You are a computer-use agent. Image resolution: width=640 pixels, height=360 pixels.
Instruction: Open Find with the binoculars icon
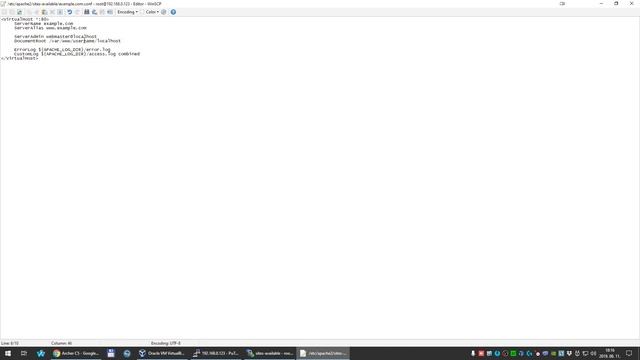tap(87, 12)
